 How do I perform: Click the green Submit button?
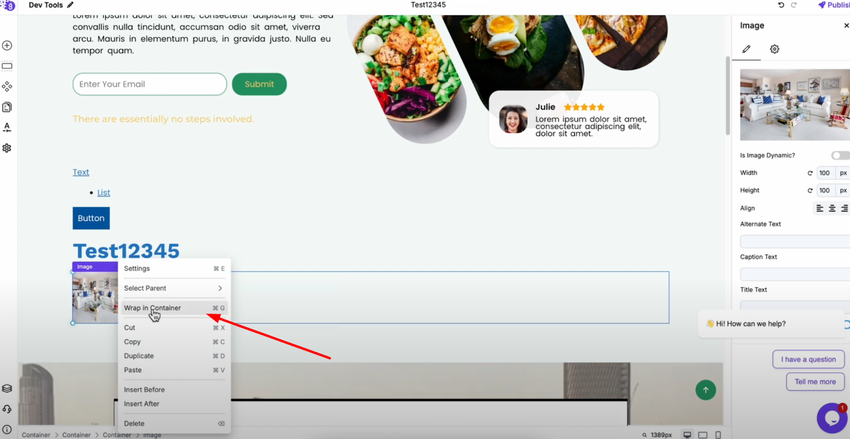pos(259,84)
